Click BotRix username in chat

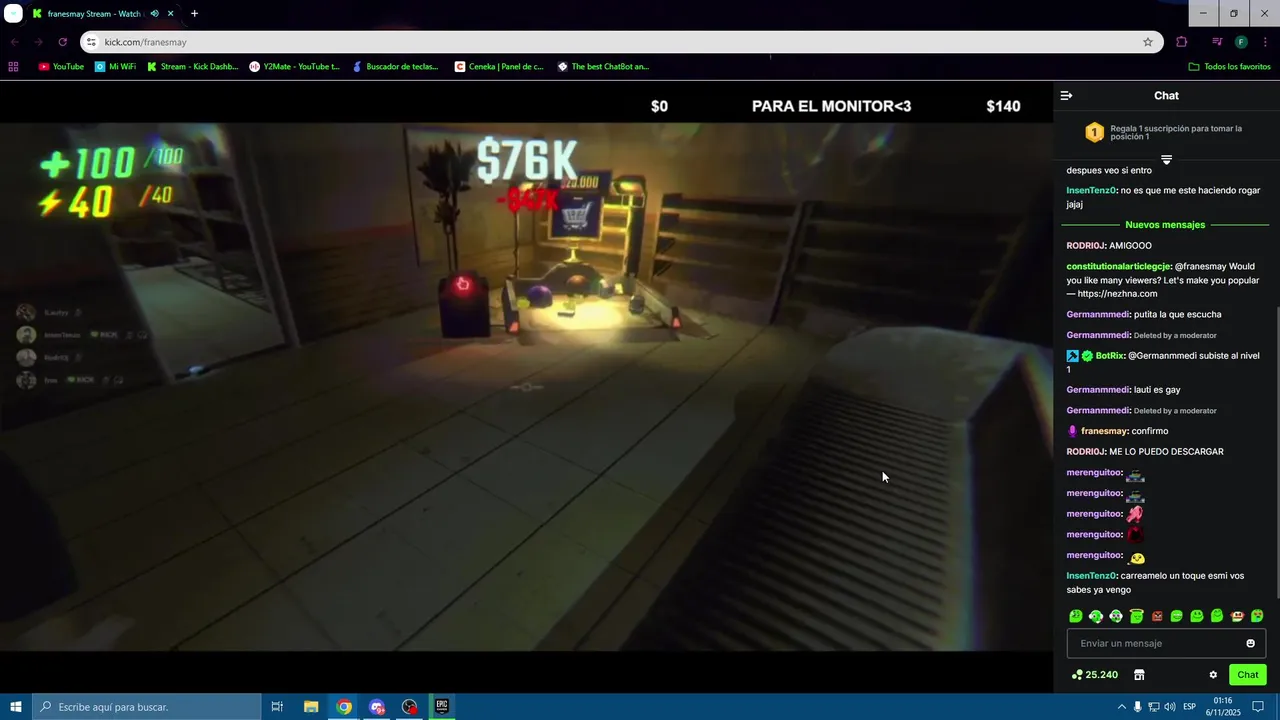1110,356
